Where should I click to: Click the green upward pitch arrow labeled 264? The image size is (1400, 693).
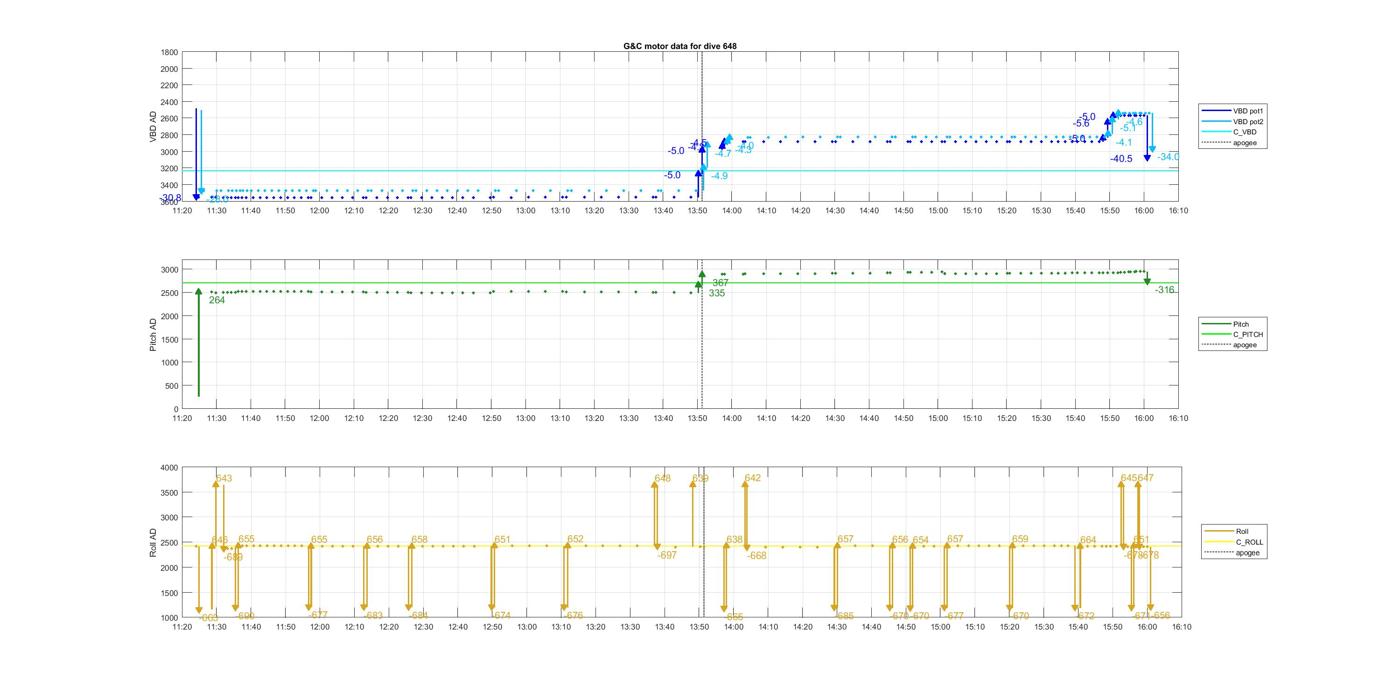[199, 342]
